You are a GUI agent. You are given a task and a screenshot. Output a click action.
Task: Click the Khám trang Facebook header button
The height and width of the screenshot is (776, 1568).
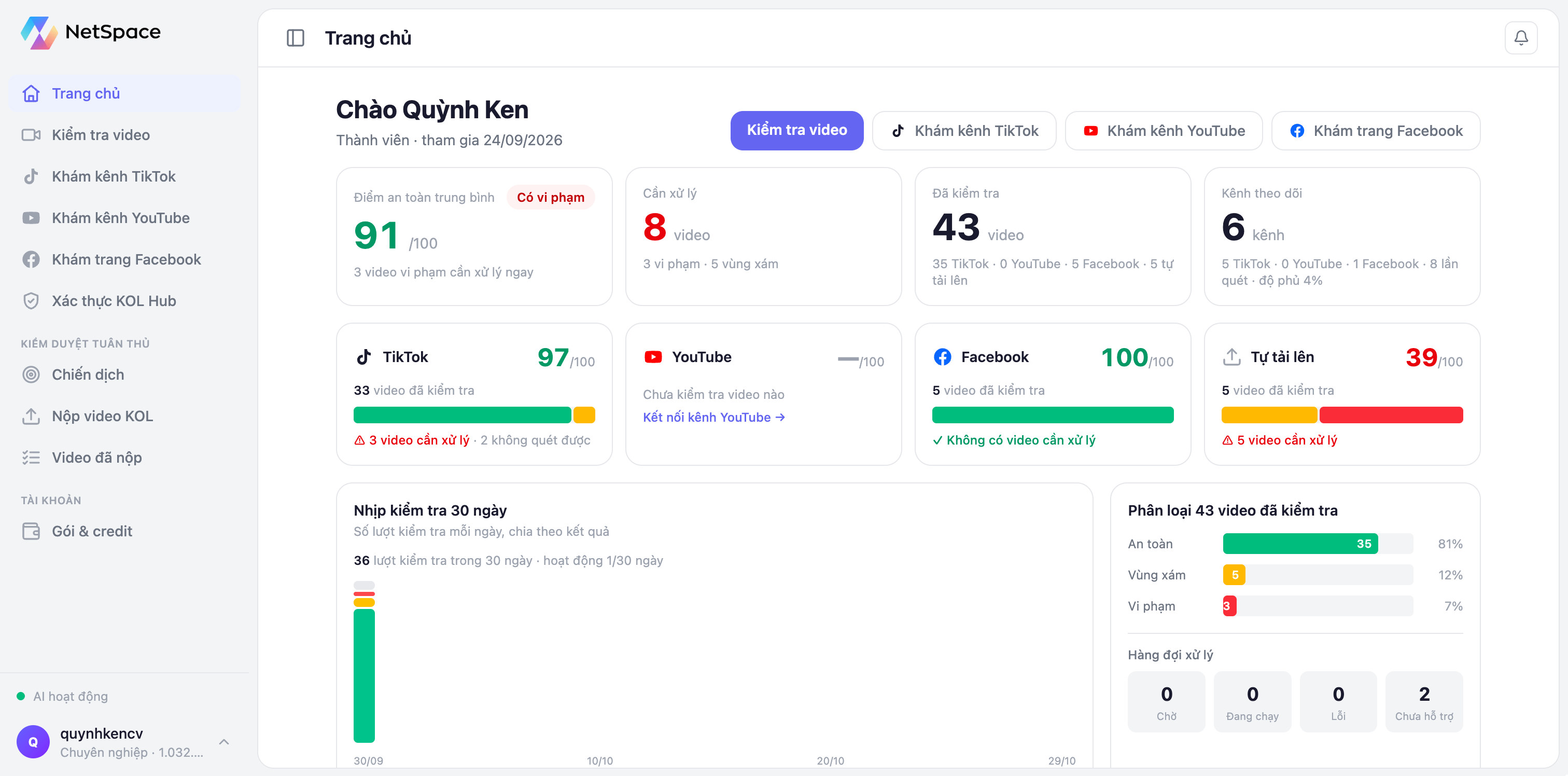point(1376,130)
